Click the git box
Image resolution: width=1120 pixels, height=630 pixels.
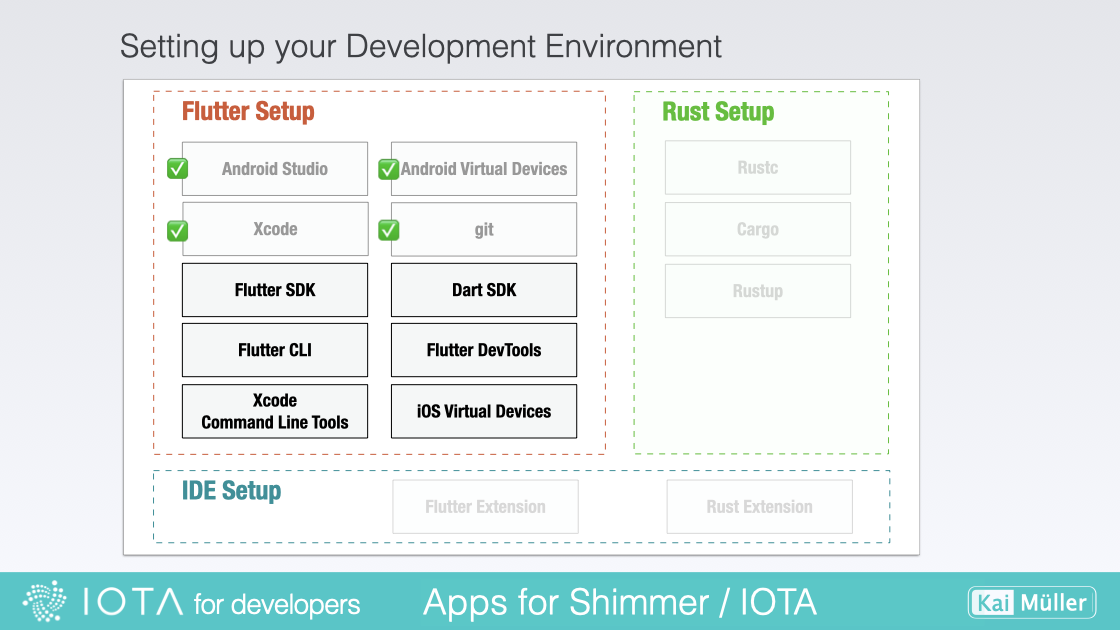(x=484, y=229)
